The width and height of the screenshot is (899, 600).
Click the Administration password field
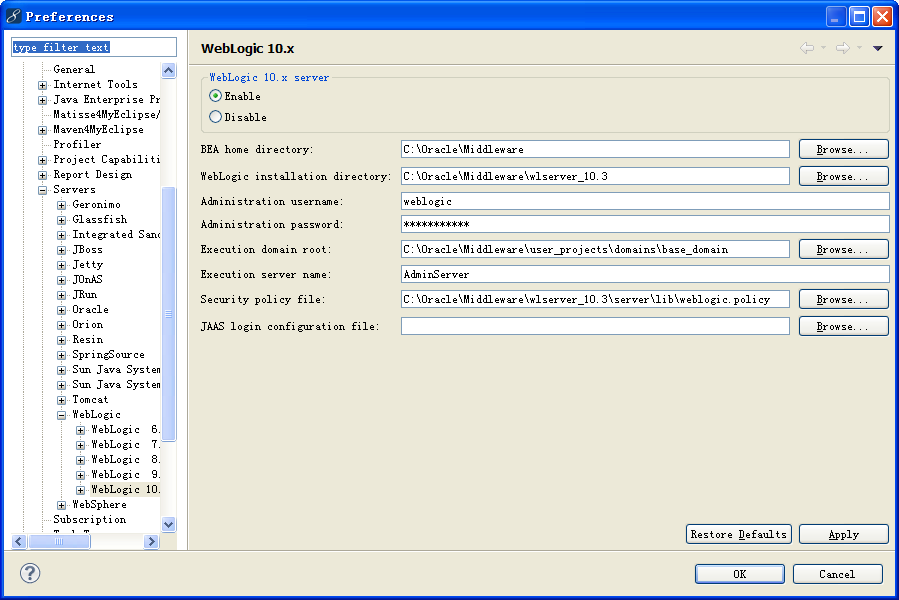click(x=645, y=224)
